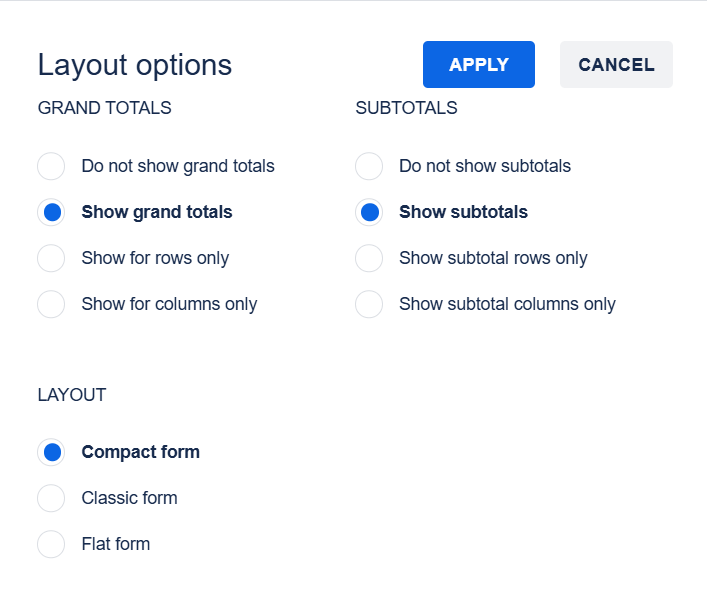The height and width of the screenshot is (611, 707).
Task: Click the 'Do not show subtotals' label text
Action: click(485, 166)
